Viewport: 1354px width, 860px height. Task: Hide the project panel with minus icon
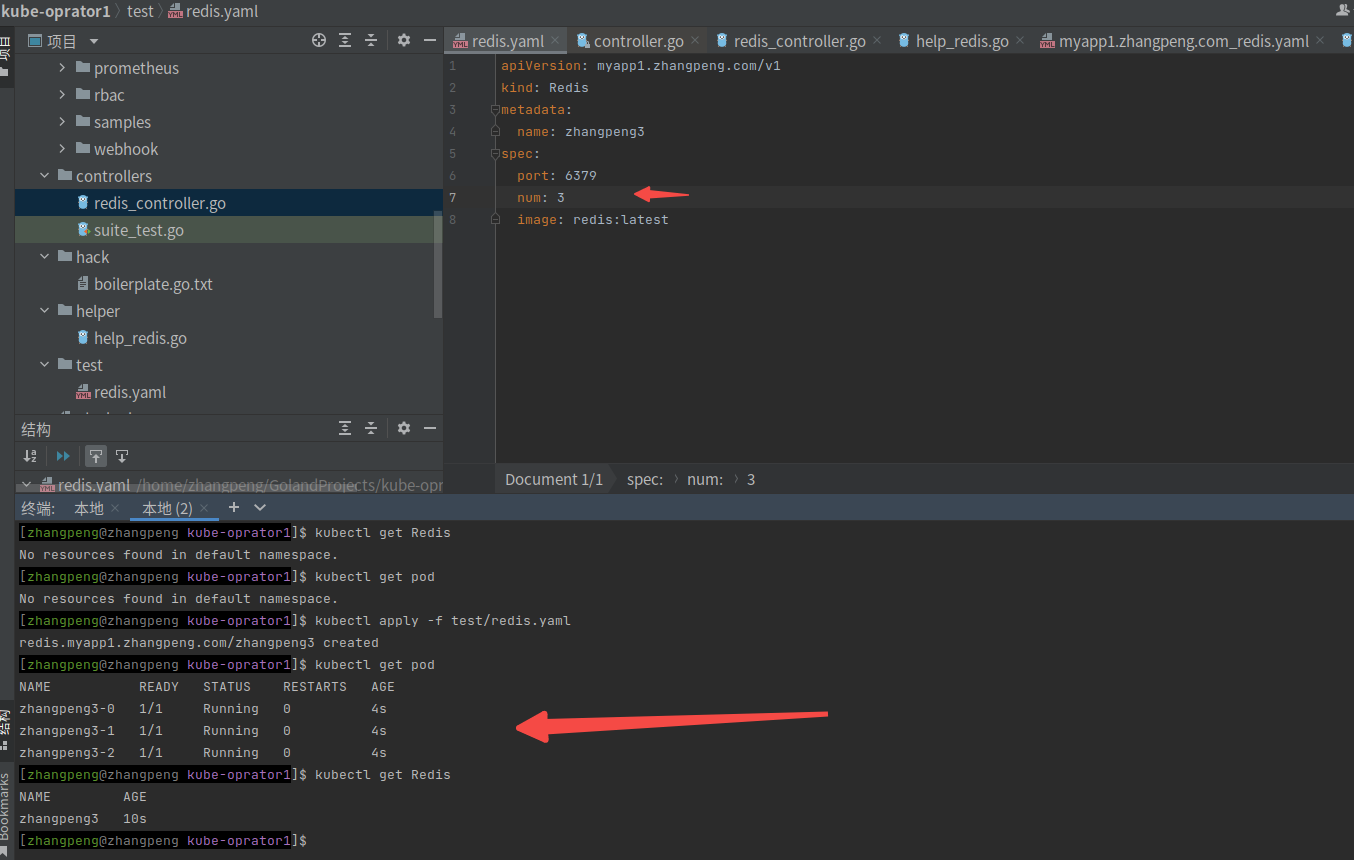pyautogui.click(x=430, y=41)
